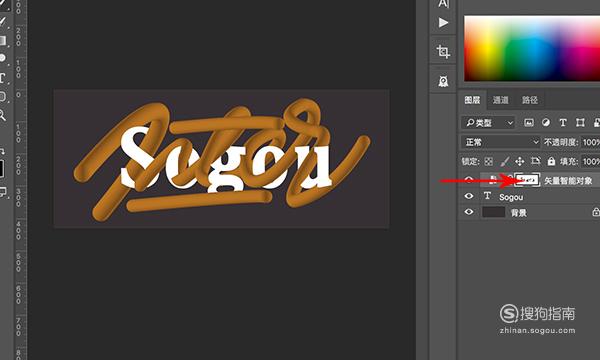Open the Actions panel play icon
This screenshot has height=360, width=600.
[443, 23]
